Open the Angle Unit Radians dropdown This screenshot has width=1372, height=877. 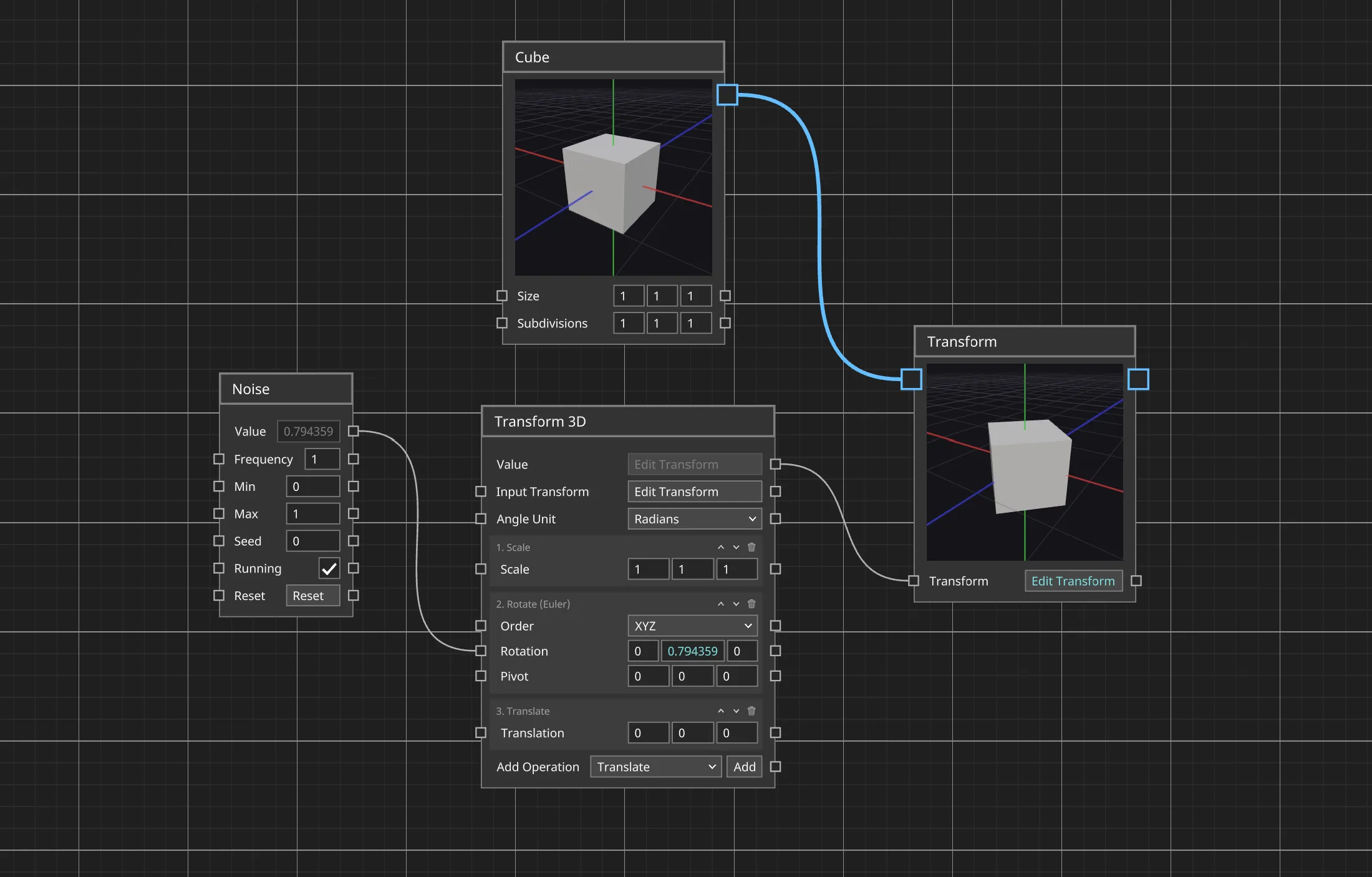point(695,518)
